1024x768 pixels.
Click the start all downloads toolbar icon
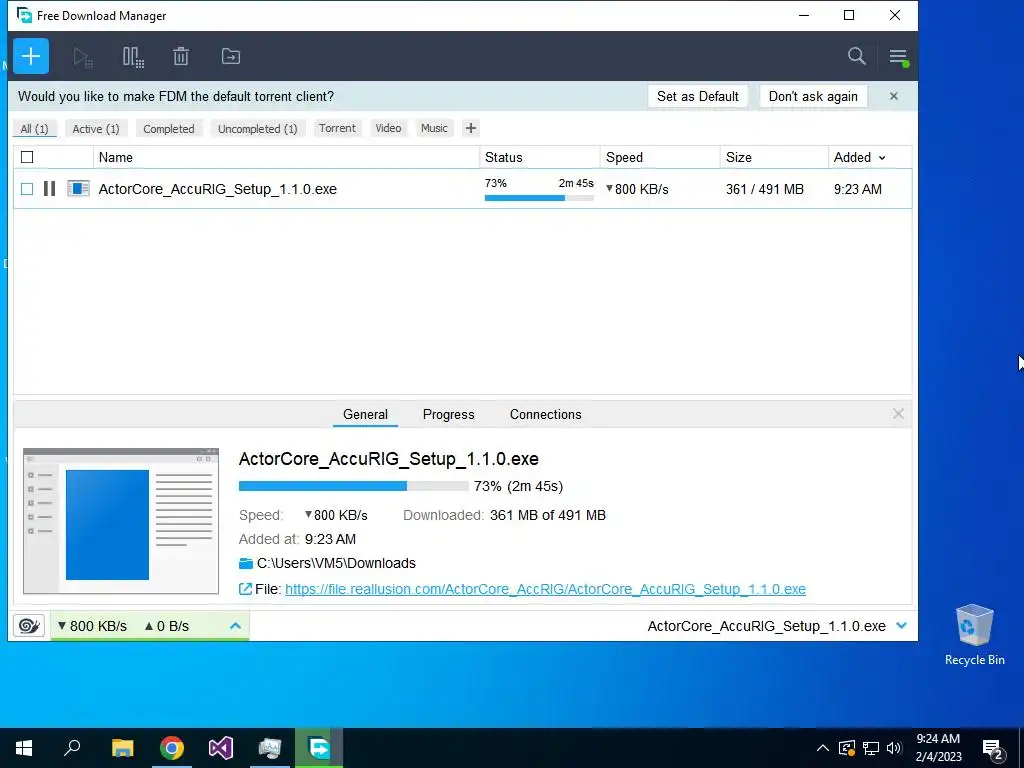(x=83, y=57)
